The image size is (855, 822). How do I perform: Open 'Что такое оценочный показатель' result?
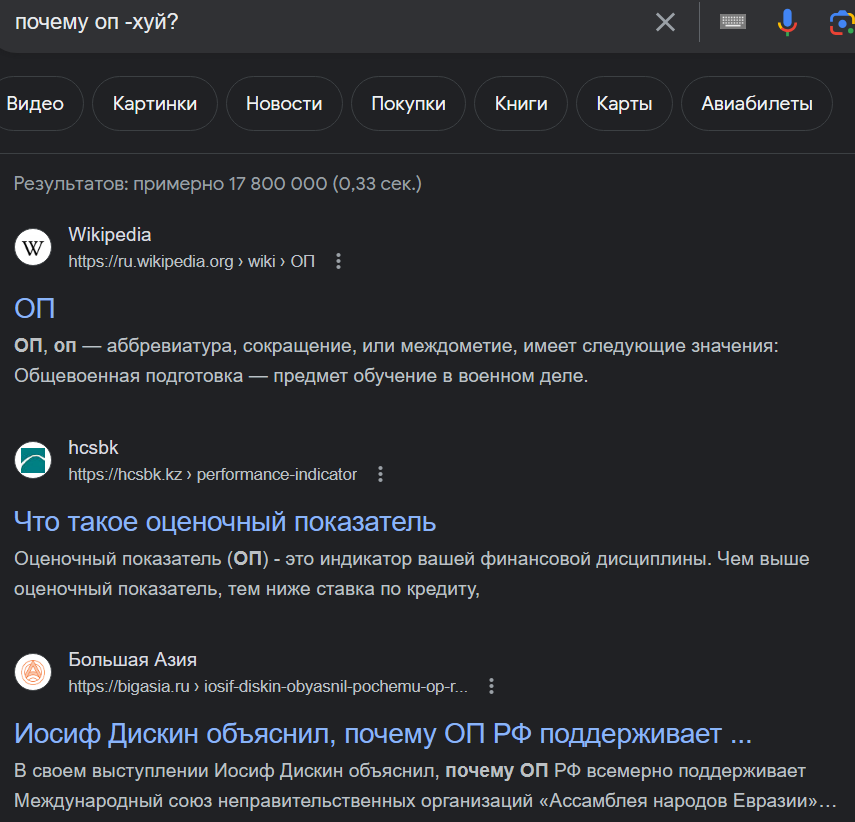pyautogui.click(x=225, y=521)
